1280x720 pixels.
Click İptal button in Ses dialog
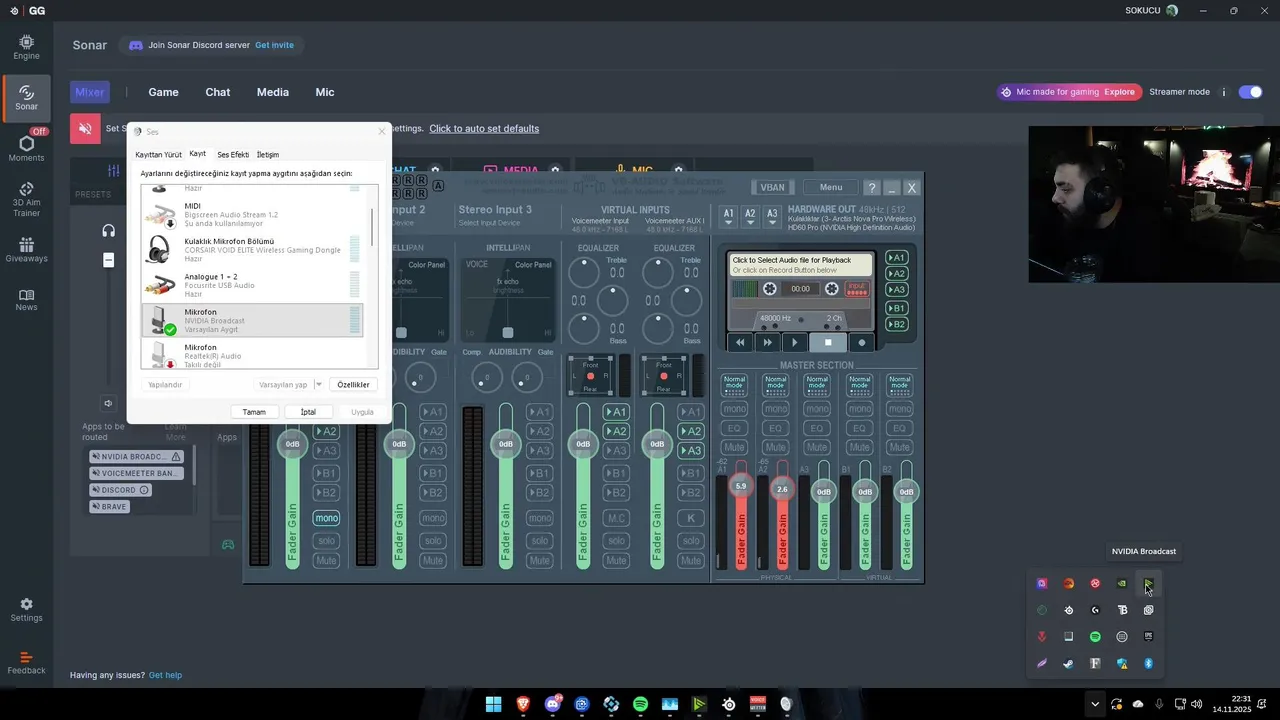coord(308,412)
